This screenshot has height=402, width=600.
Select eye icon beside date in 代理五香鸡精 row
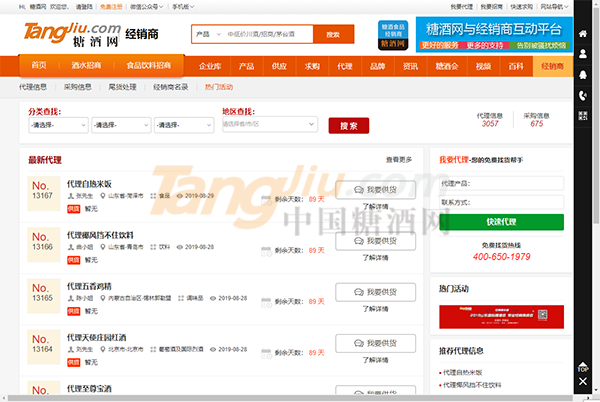pos(213,298)
